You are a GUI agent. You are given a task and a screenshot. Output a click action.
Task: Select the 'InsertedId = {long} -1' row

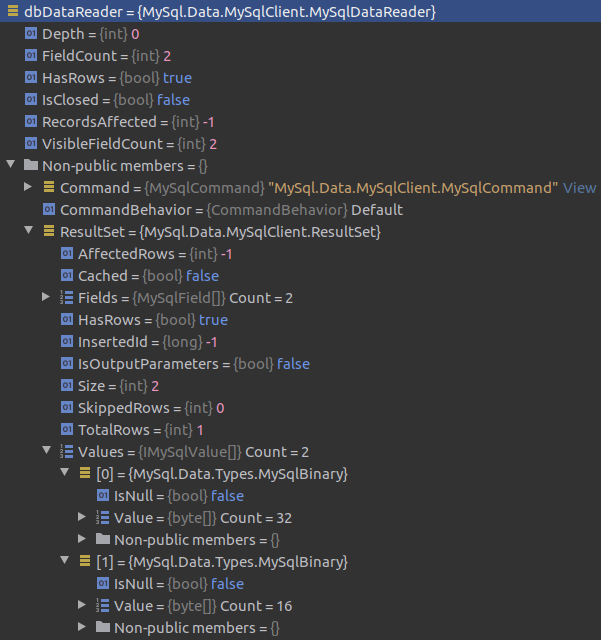[x=147, y=342]
